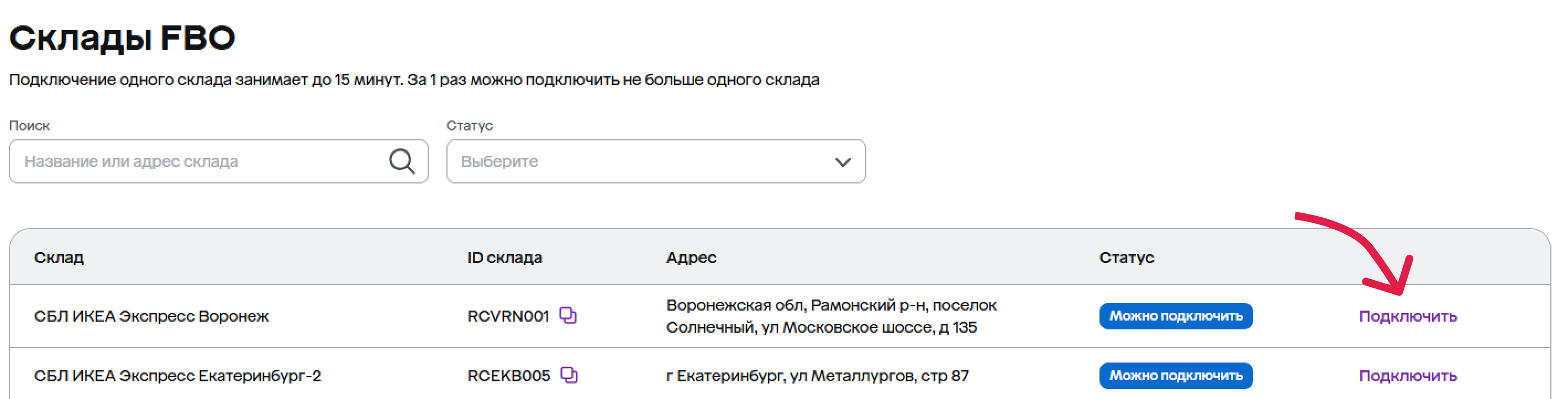
Task: Click the Склад column header
Action: pos(59,258)
